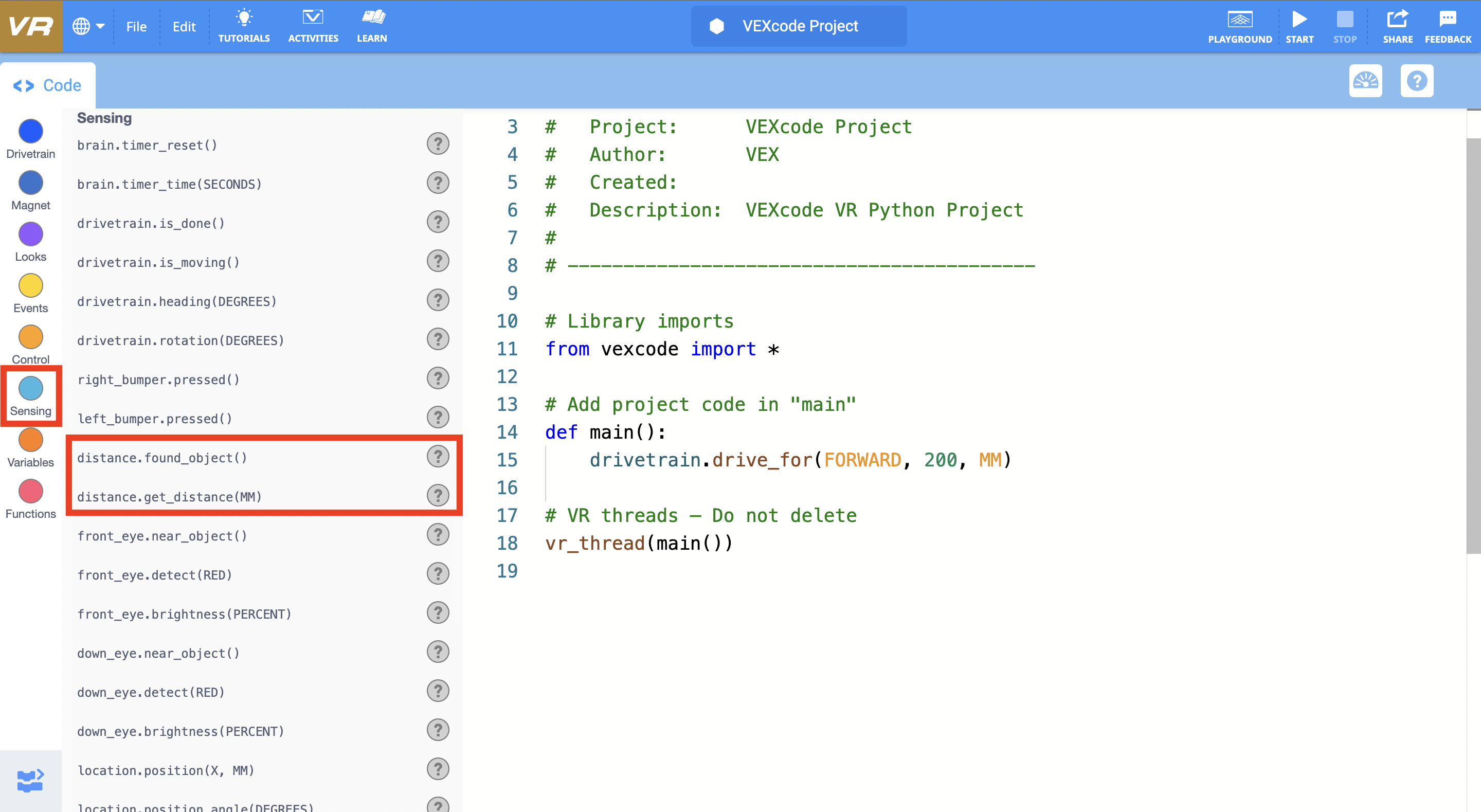The image size is (1481, 812).
Task: Open the File menu
Action: pos(136,26)
